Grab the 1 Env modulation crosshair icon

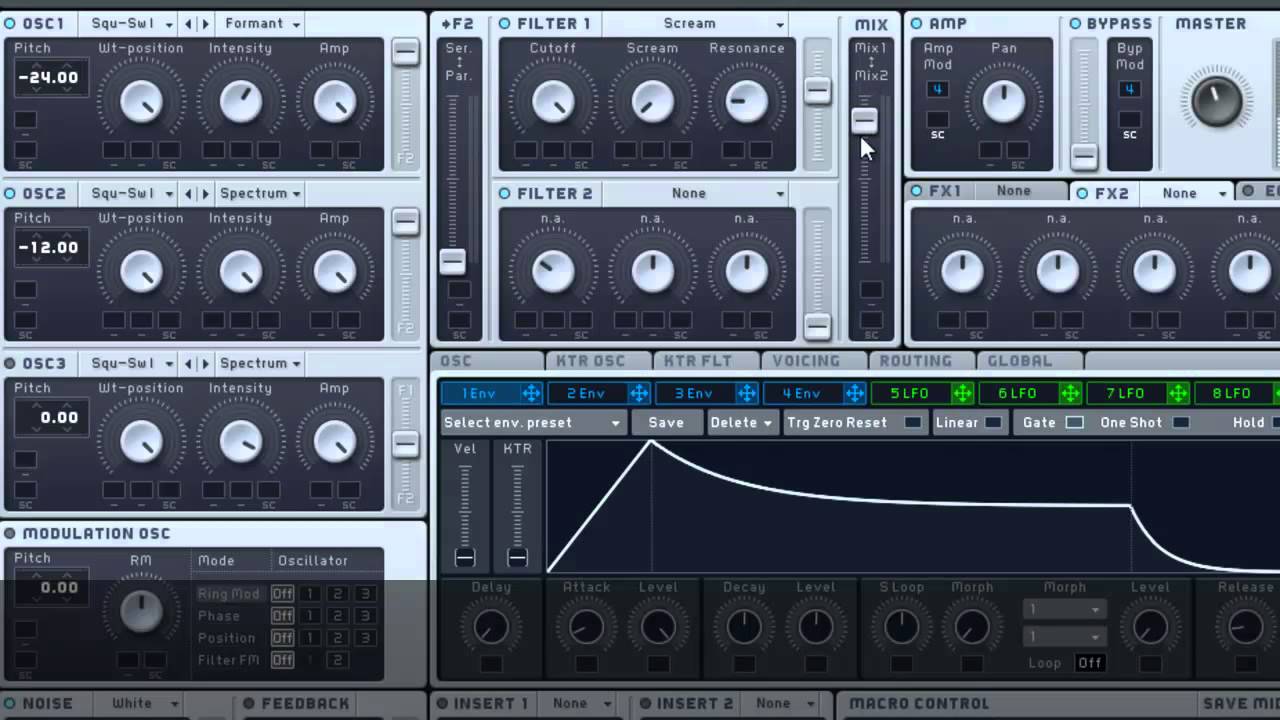(x=530, y=394)
